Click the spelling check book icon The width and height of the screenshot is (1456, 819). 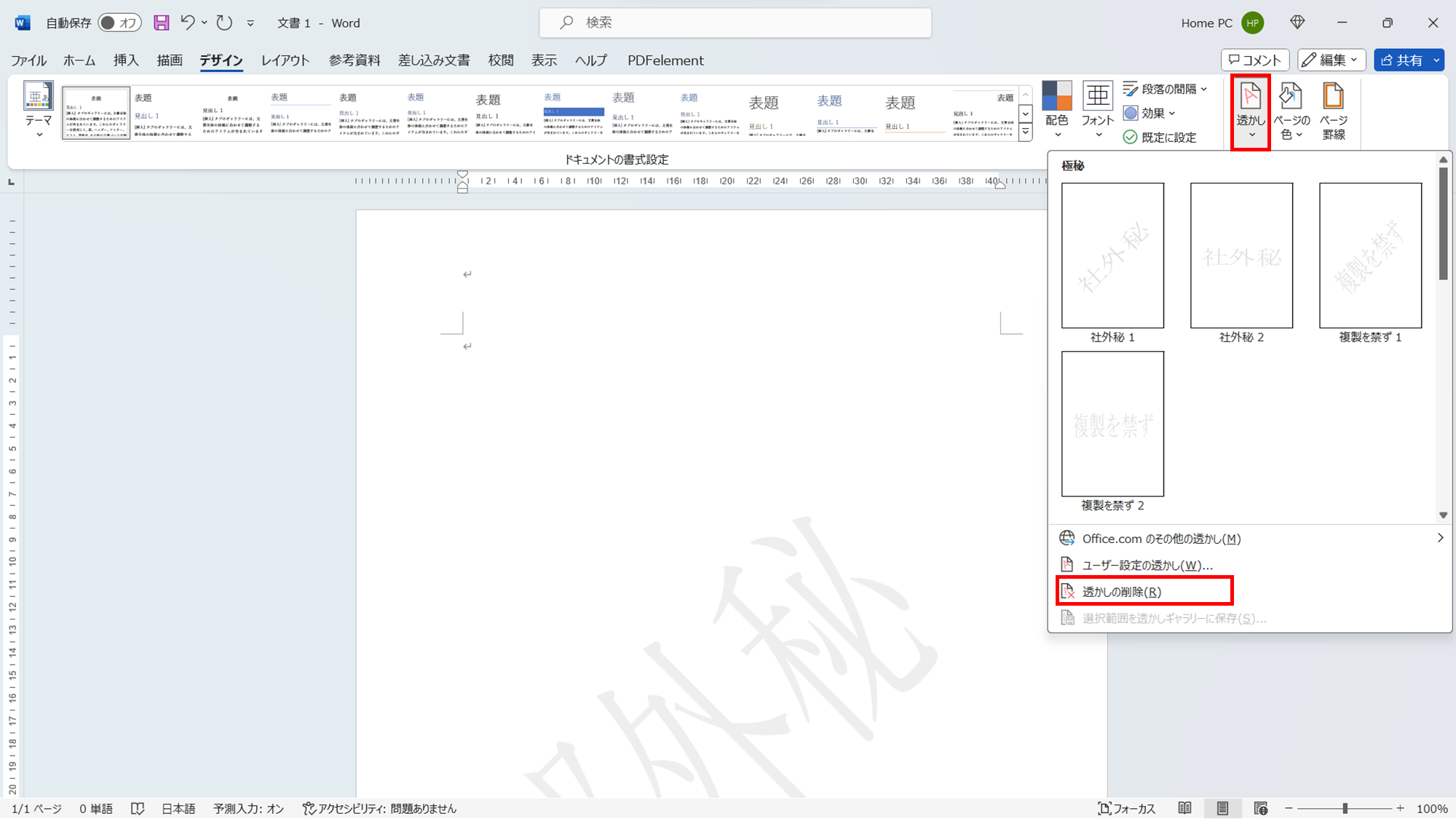pos(138,809)
